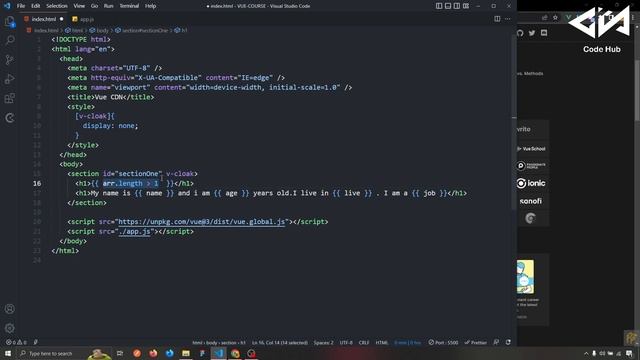
Task: Click the Vue CDN title text
Action: (108, 97)
